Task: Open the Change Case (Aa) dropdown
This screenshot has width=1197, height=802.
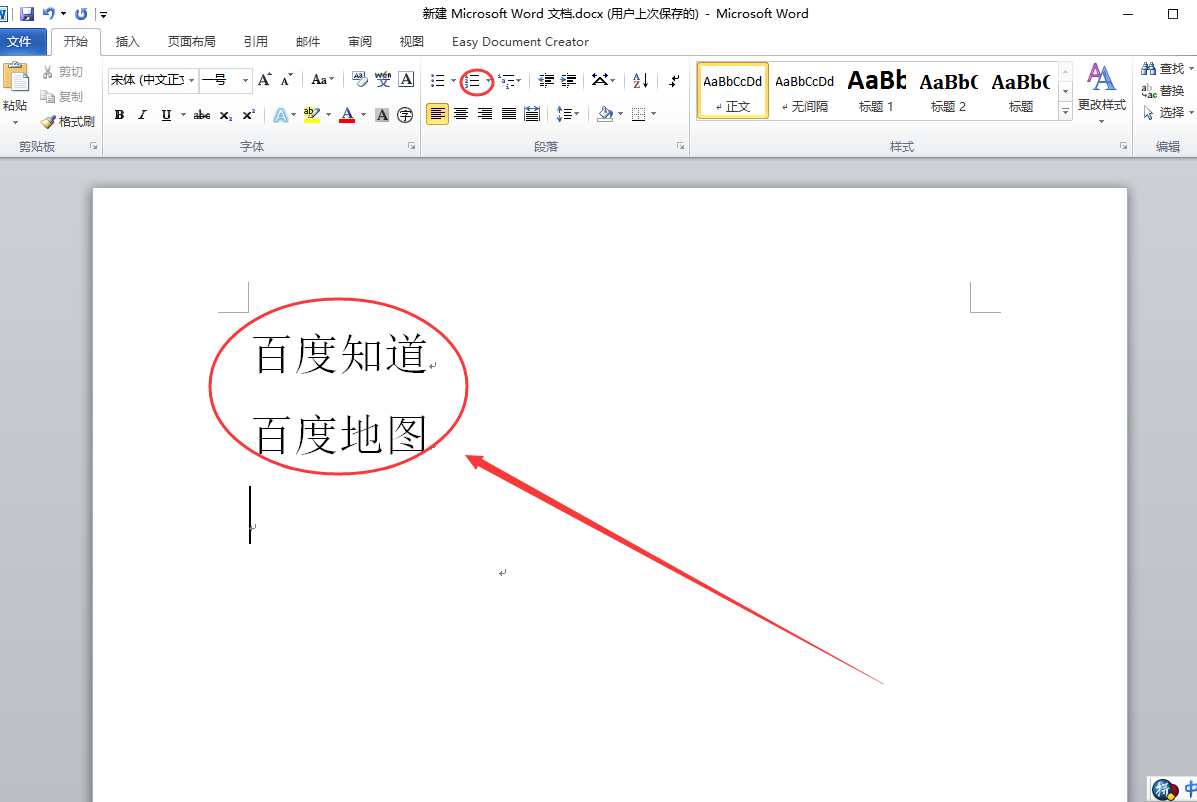Action: point(322,79)
